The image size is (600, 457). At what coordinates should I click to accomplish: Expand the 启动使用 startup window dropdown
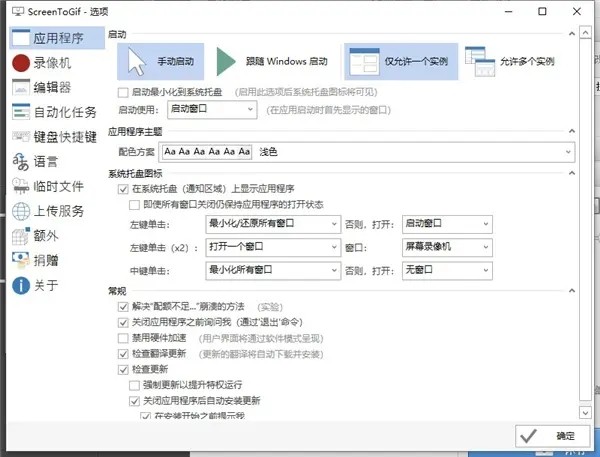(x=211, y=109)
